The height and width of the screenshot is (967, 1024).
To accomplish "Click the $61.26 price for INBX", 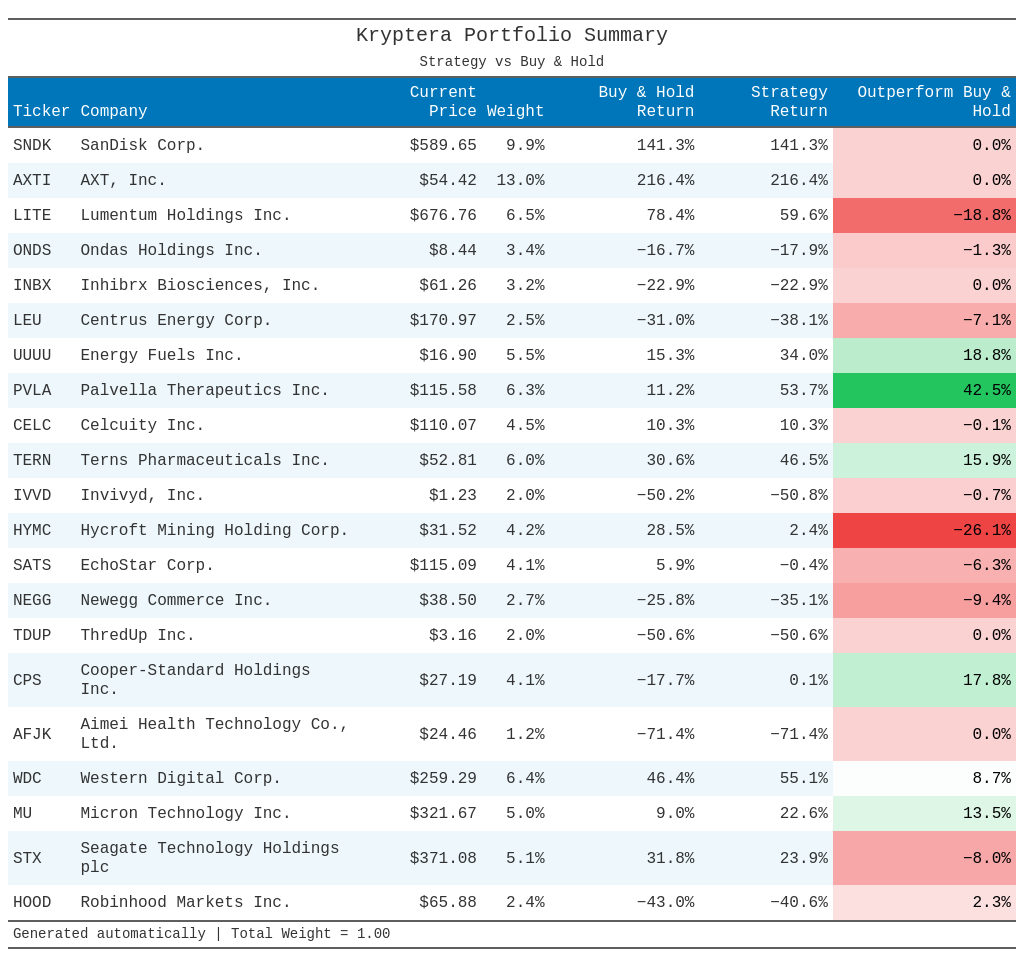I will pos(447,285).
